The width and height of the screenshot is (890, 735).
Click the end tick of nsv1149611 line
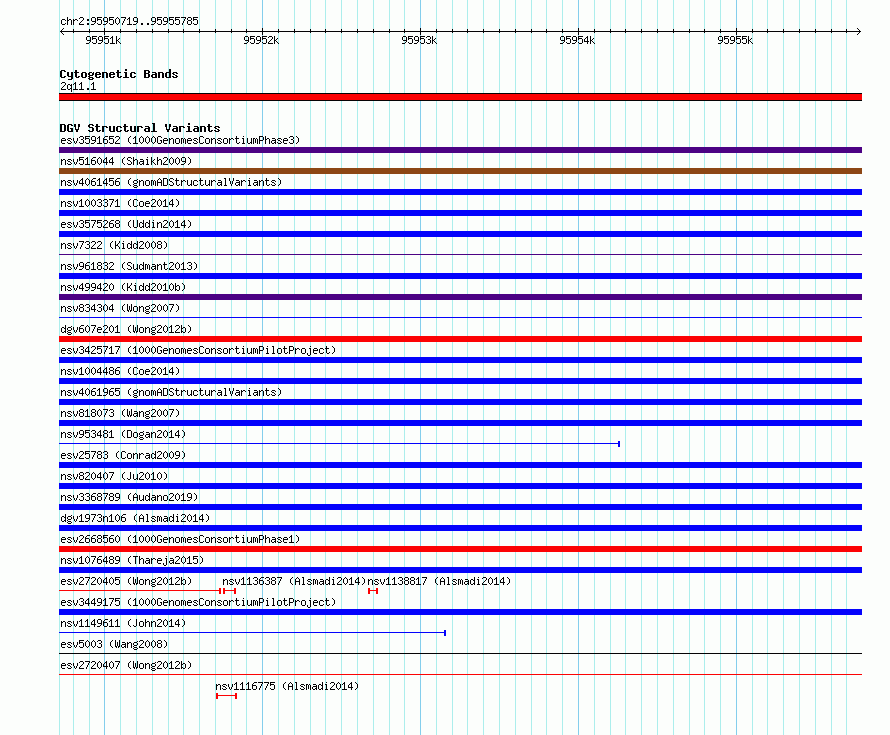(x=445, y=633)
